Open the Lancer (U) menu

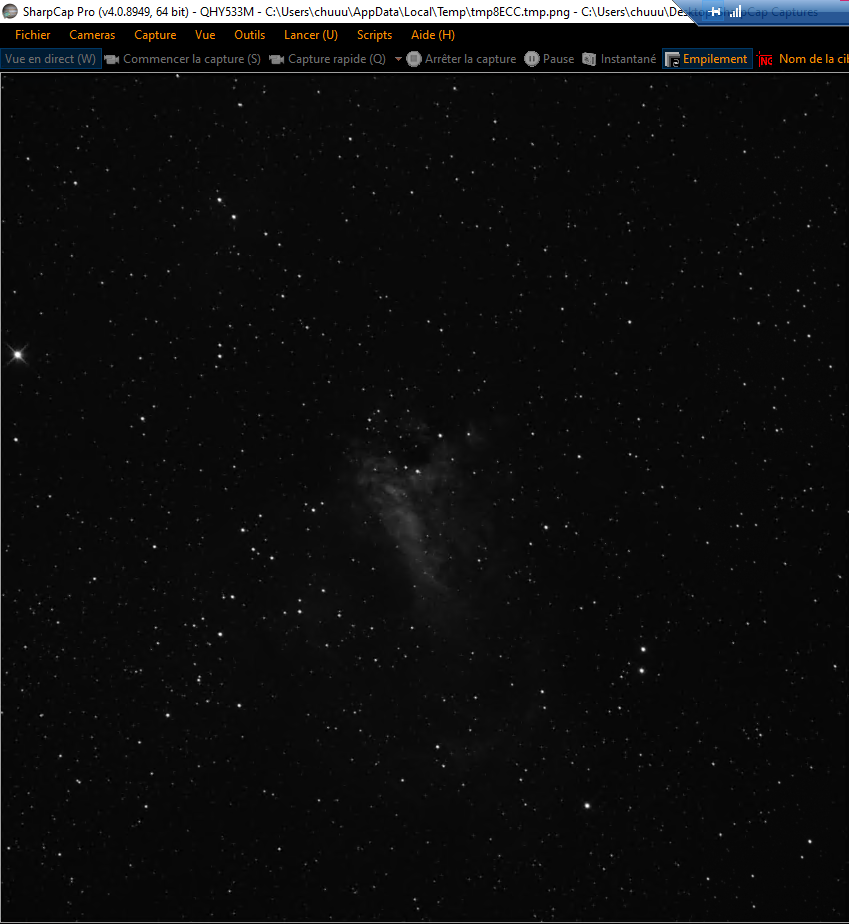pyautogui.click(x=310, y=35)
